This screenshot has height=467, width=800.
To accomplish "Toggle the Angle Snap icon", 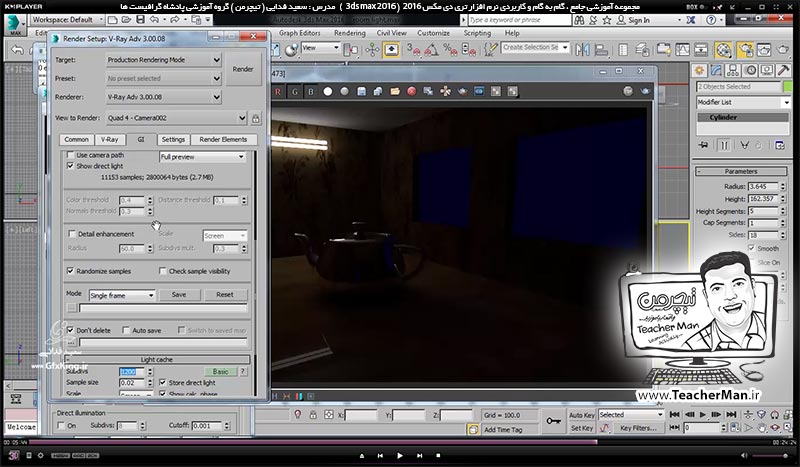I will pos(432,50).
